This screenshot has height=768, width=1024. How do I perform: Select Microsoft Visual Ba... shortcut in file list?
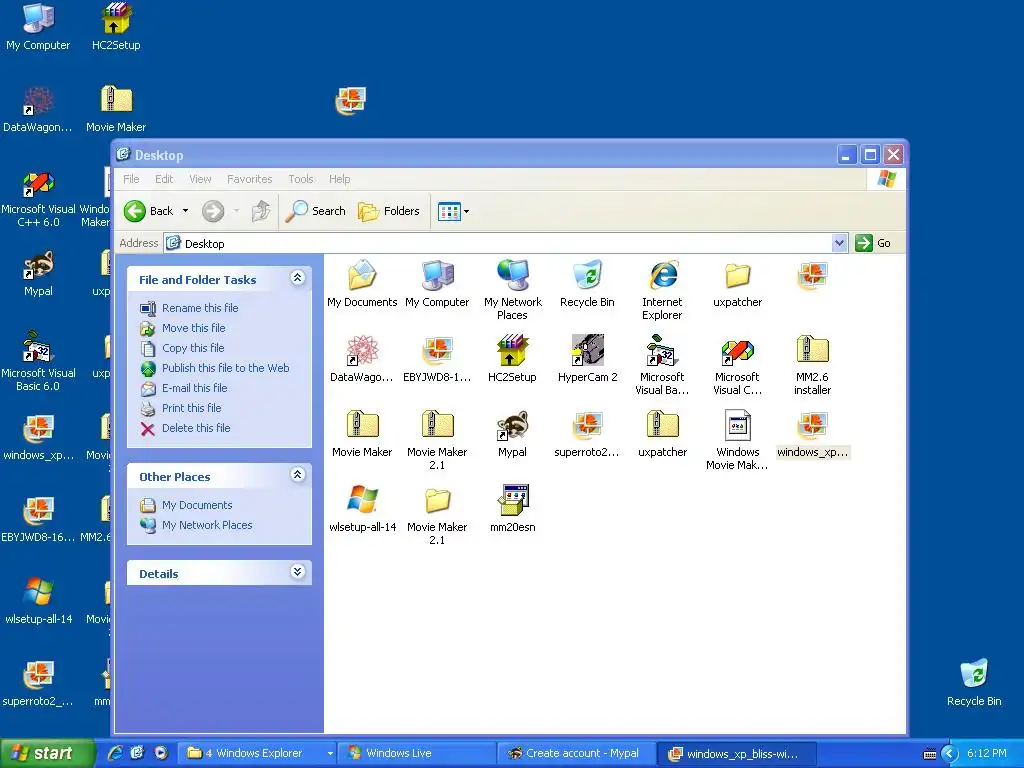coord(662,364)
